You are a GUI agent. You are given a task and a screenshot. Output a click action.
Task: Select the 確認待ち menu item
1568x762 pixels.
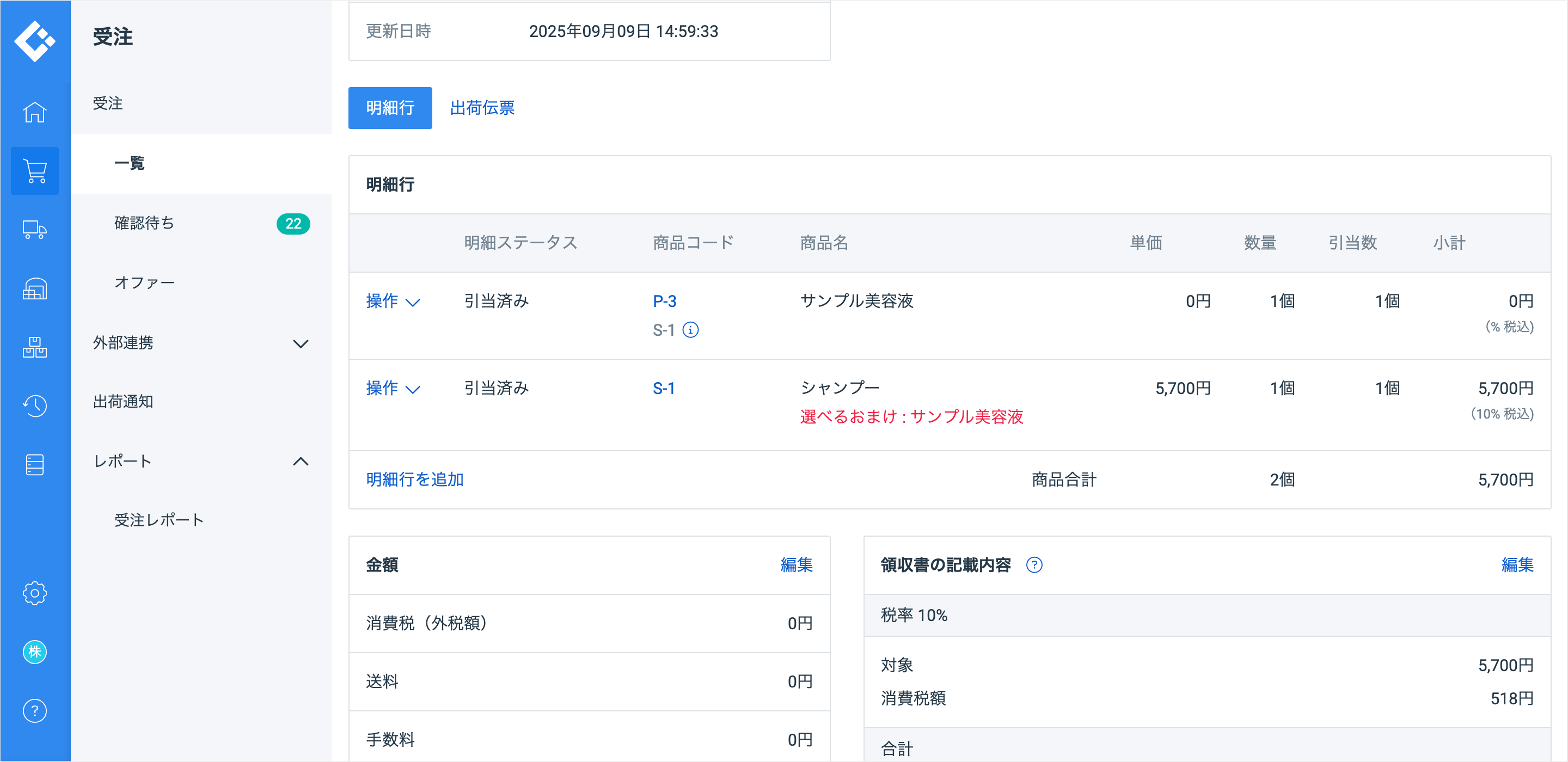(144, 223)
